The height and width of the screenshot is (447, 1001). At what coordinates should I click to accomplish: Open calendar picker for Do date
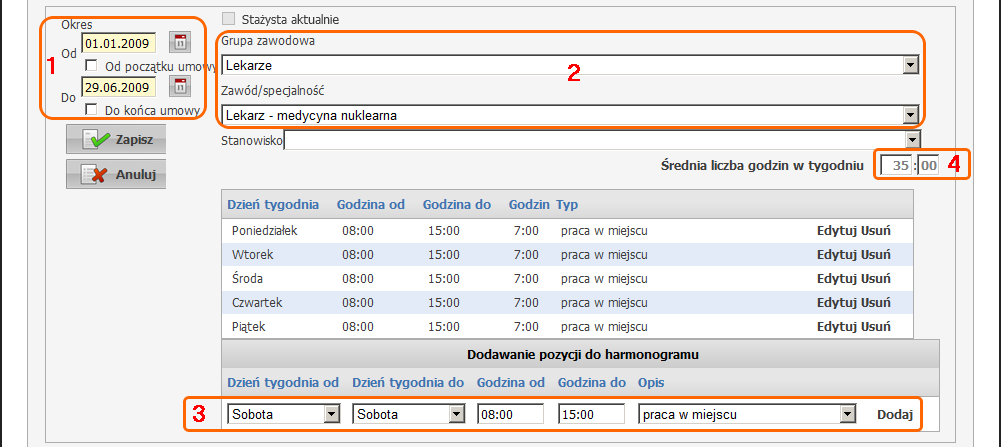(x=180, y=86)
